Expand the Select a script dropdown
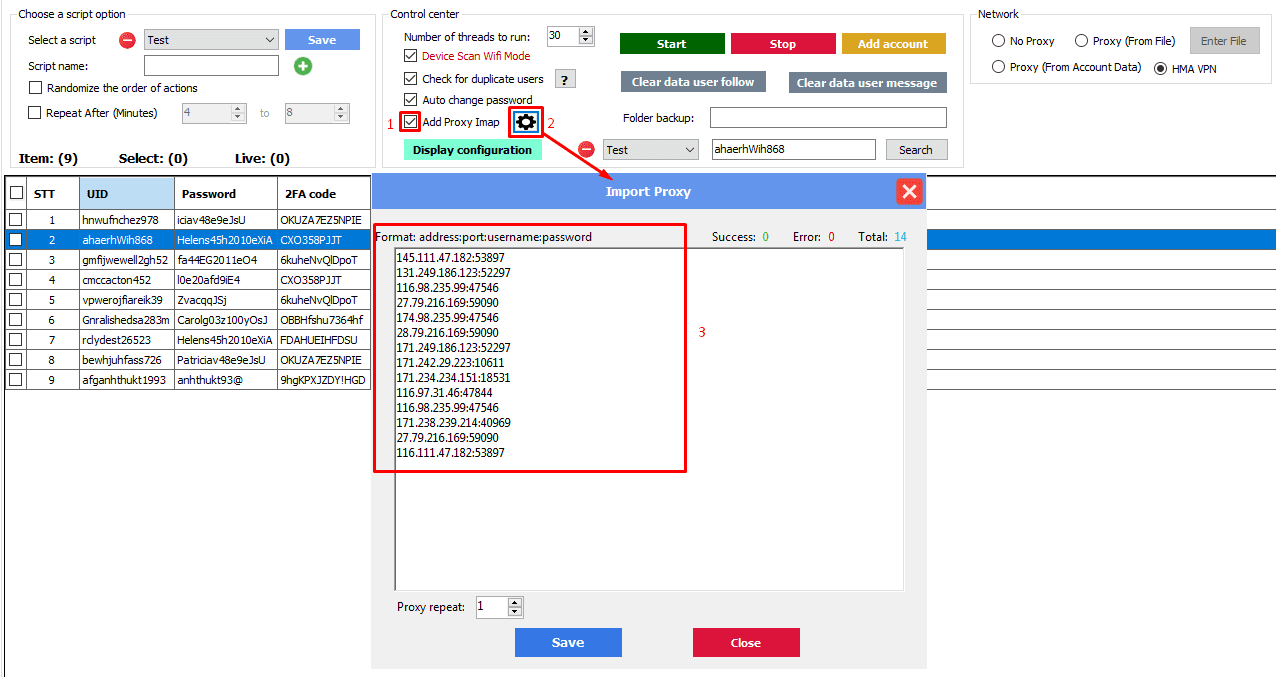This screenshot has width=1276, height=677. pos(269,40)
